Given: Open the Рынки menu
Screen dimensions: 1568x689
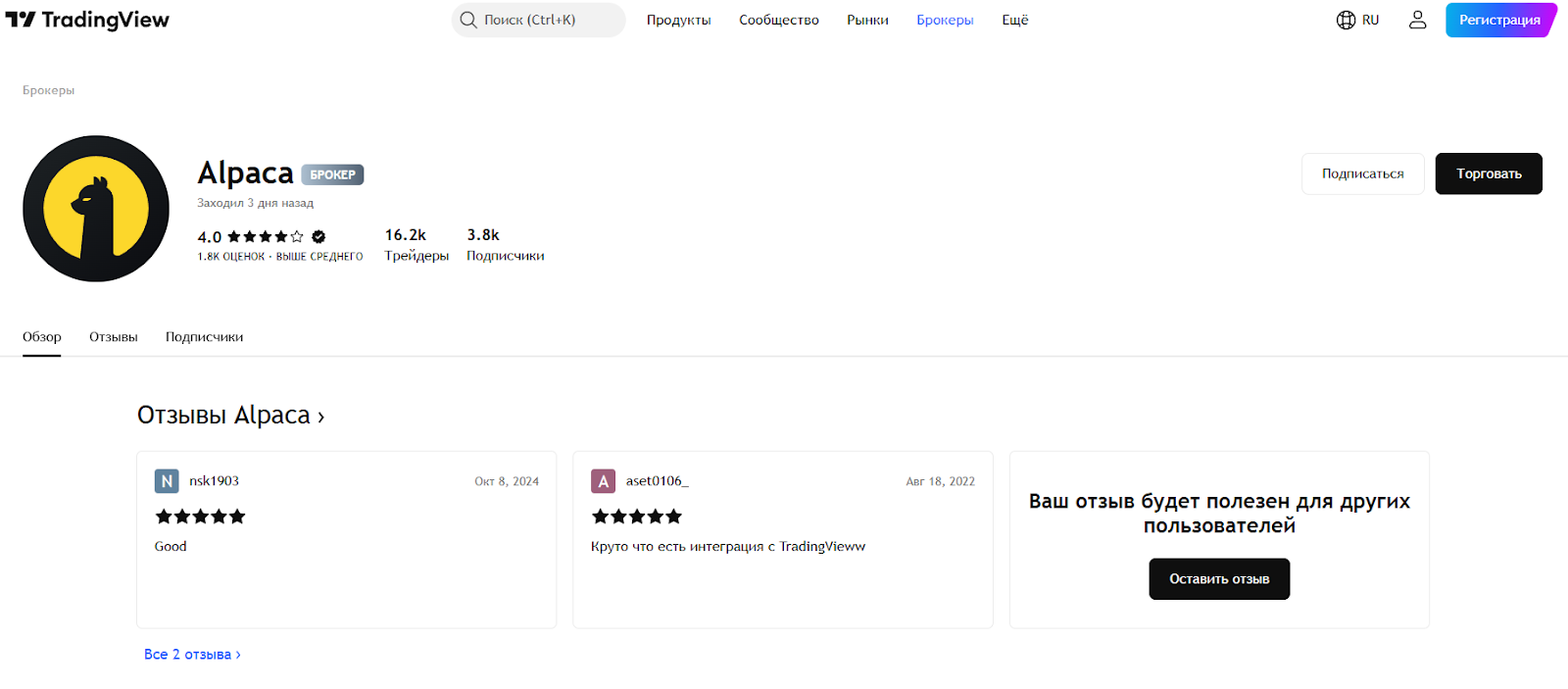Looking at the screenshot, I should coord(867,20).
